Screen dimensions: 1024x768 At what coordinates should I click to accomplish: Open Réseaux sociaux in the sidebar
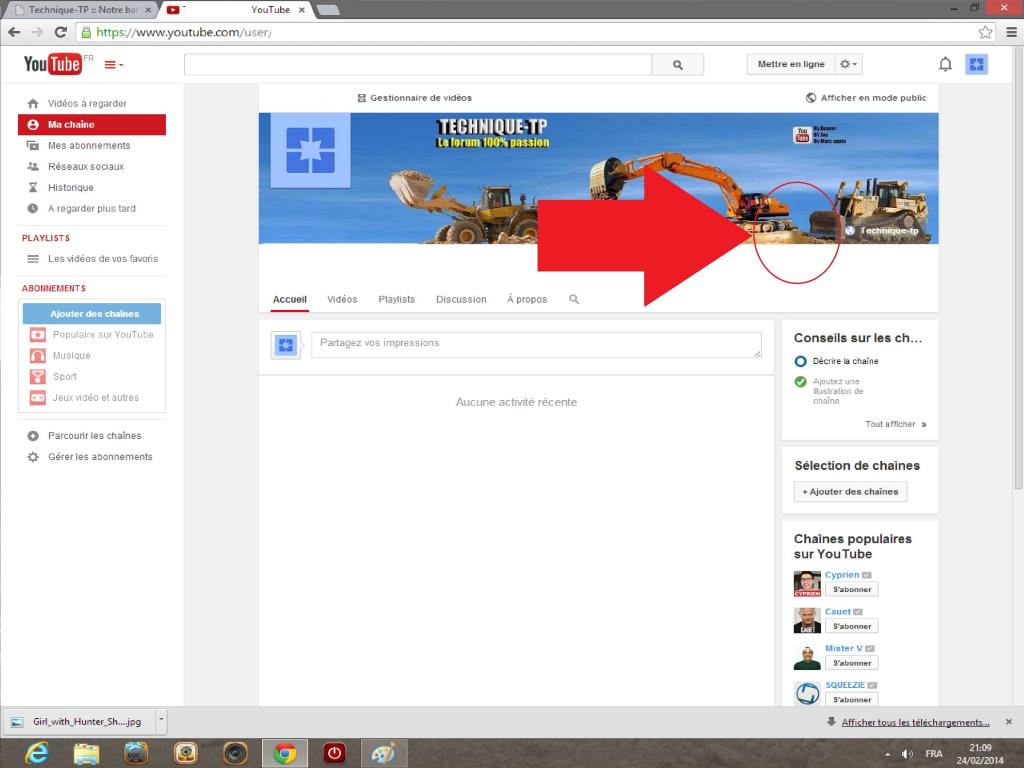click(x=86, y=167)
